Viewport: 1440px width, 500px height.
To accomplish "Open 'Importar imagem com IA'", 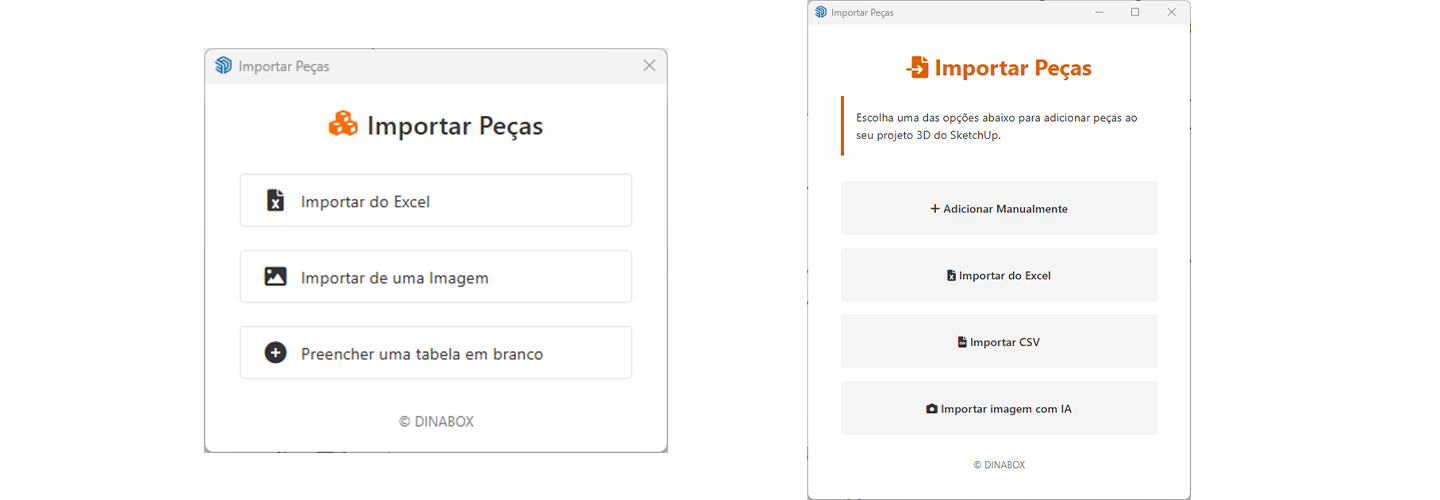I will (999, 409).
